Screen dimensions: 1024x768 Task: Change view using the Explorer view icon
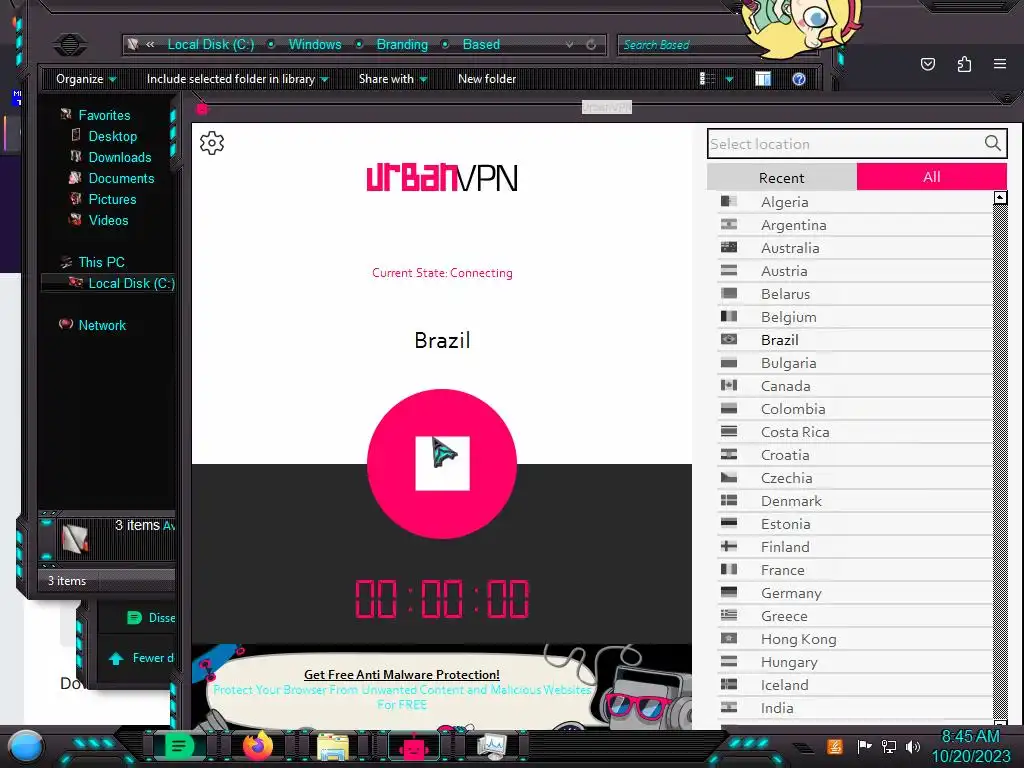tap(707, 79)
